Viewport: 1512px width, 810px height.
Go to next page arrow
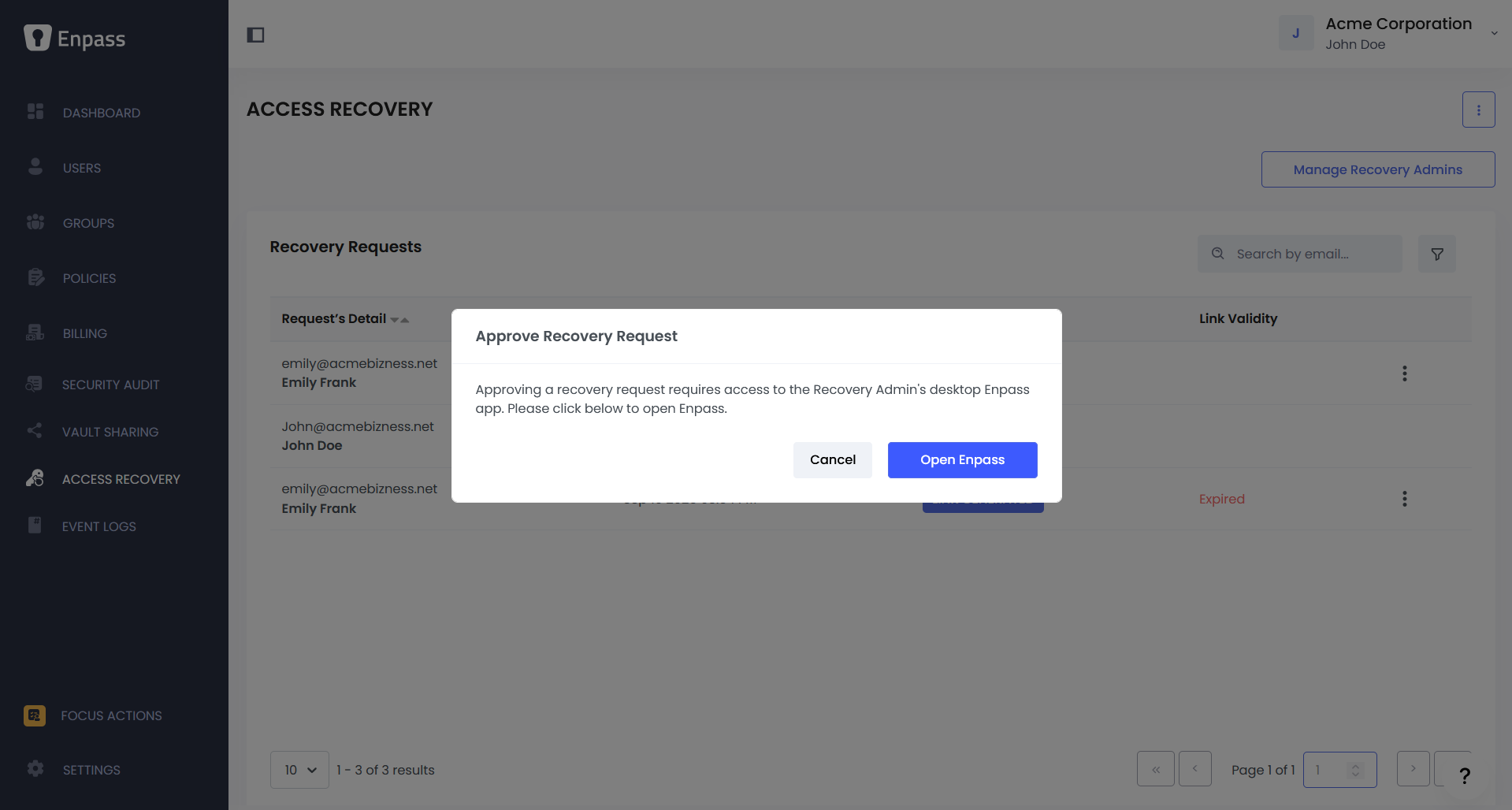point(1414,769)
